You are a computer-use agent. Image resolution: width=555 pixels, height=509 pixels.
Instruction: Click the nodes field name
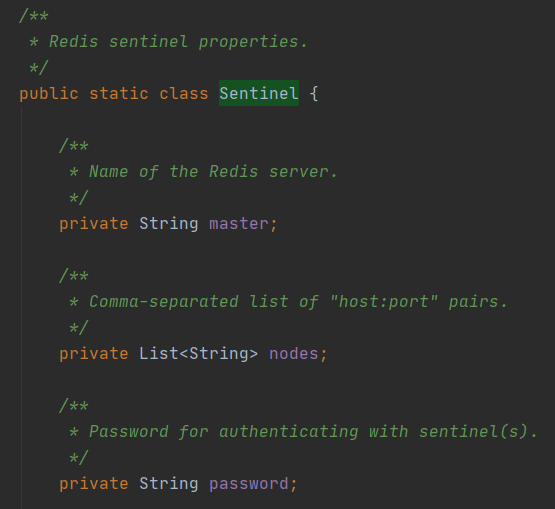point(294,354)
